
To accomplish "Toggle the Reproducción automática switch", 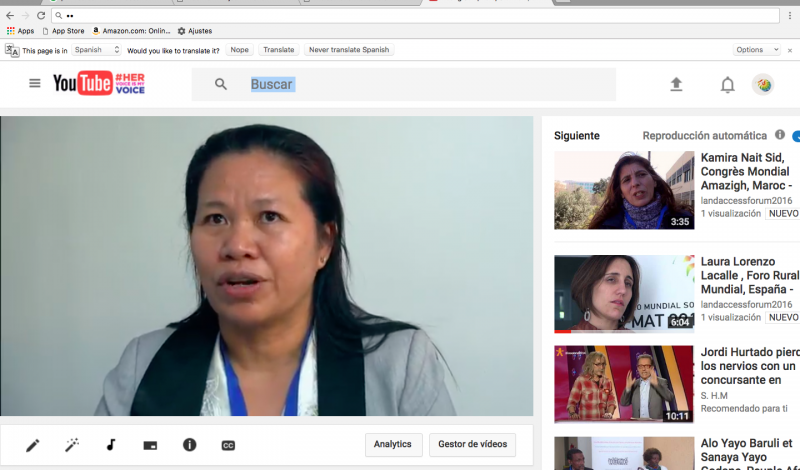I will click(x=796, y=136).
